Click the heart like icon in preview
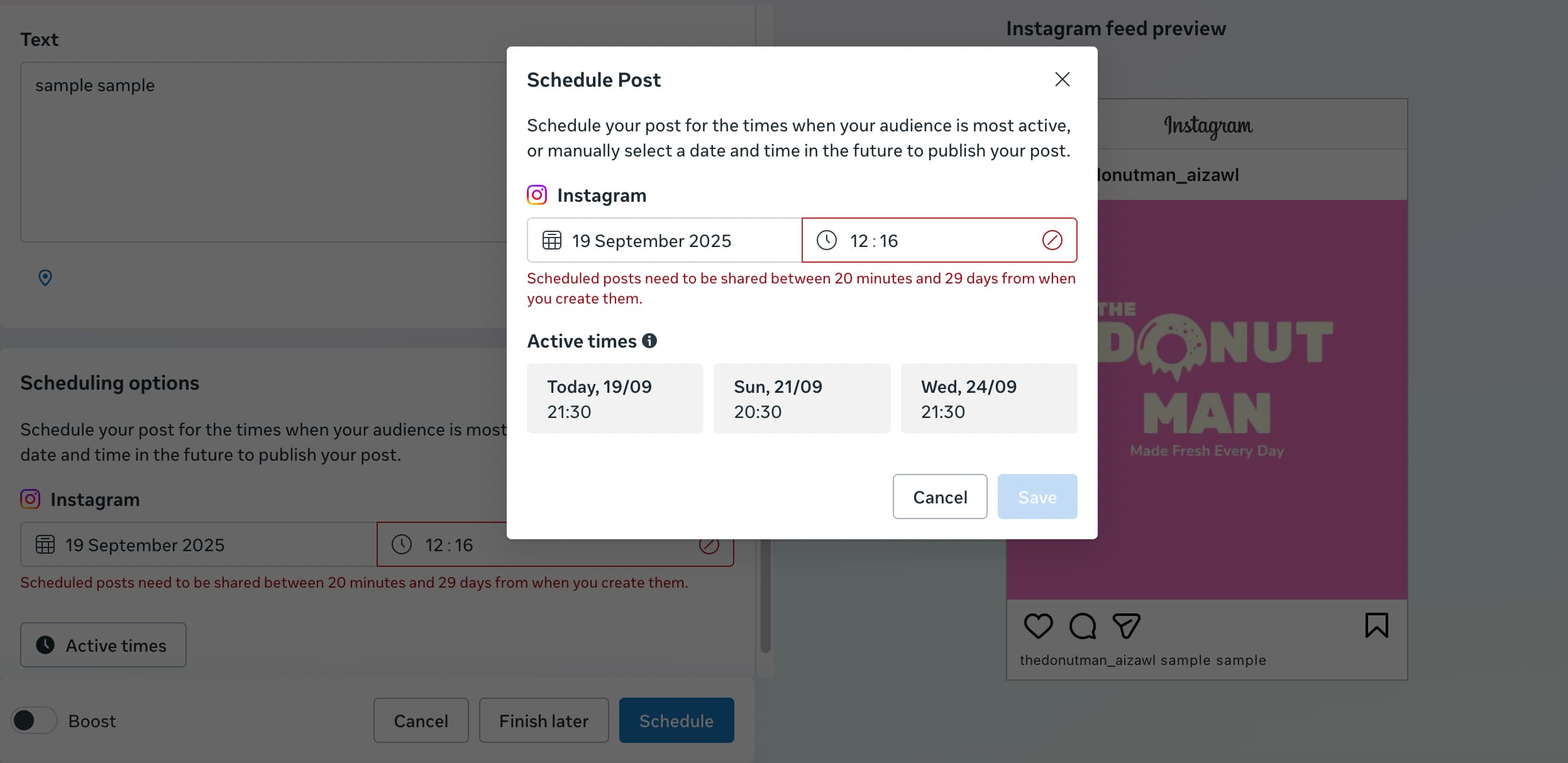Image resolution: width=1568 pixels, height=763 pixels. tap(1038, 626)
